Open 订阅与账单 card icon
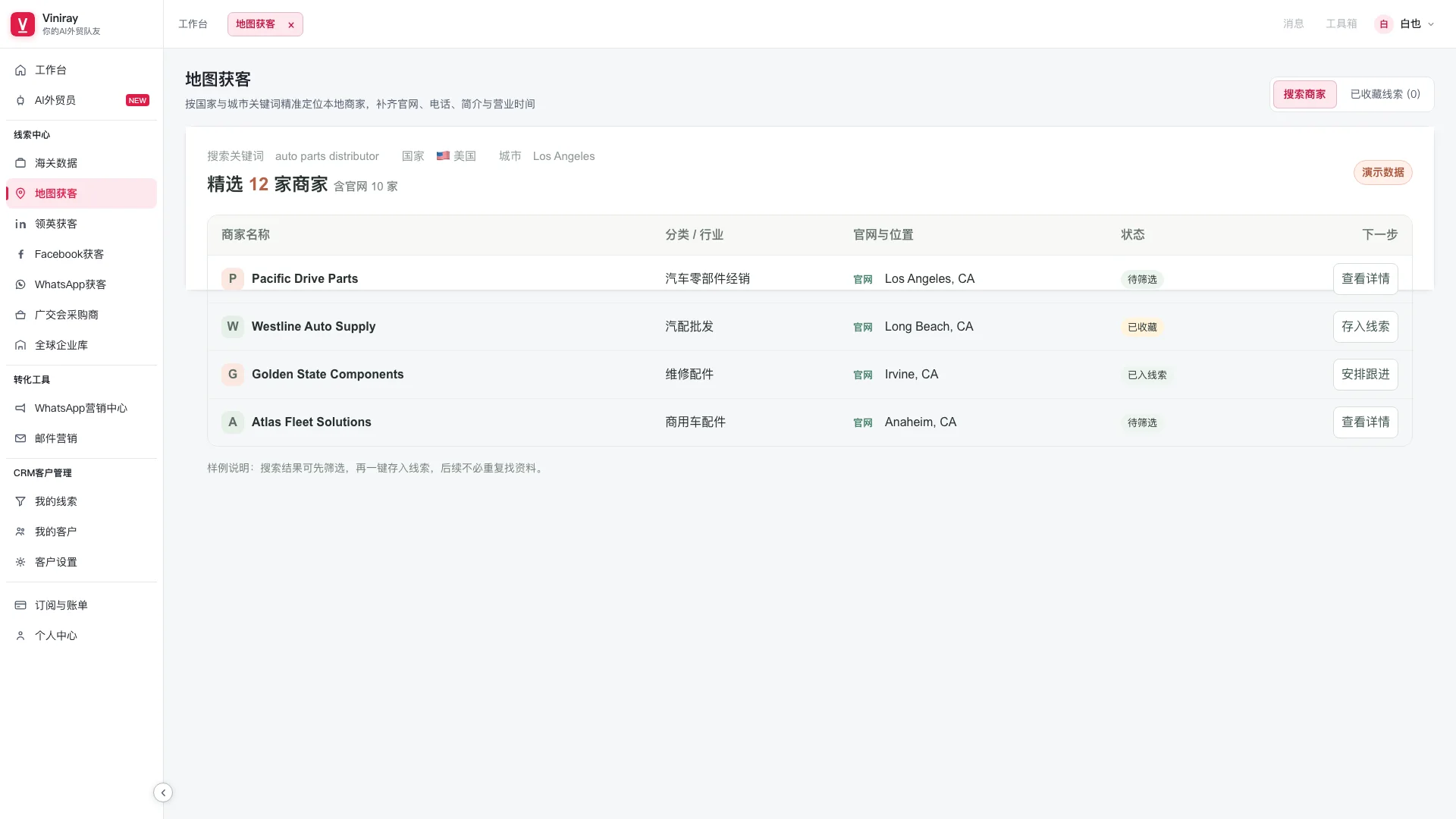This screenshot has width=1456, height=819. coord(20,605)
